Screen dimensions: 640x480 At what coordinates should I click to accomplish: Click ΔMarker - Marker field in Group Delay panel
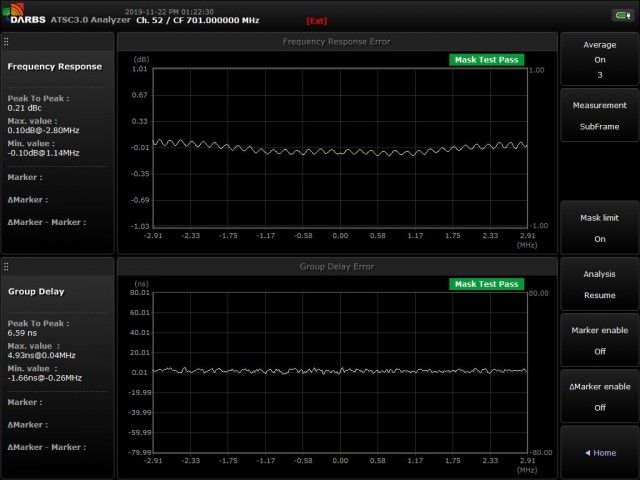click(47, 447)
